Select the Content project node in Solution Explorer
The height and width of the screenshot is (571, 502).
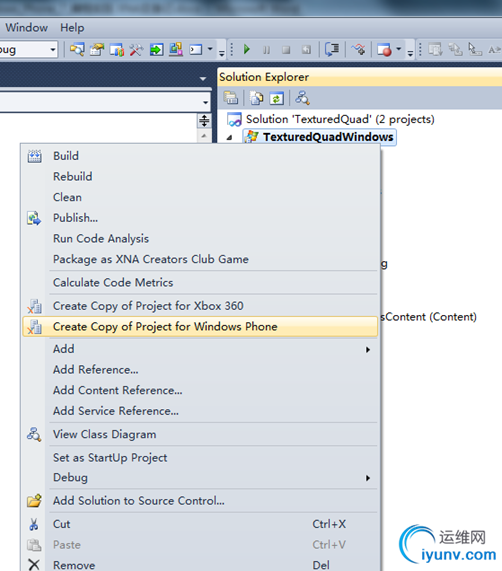(x=429, y=317)
